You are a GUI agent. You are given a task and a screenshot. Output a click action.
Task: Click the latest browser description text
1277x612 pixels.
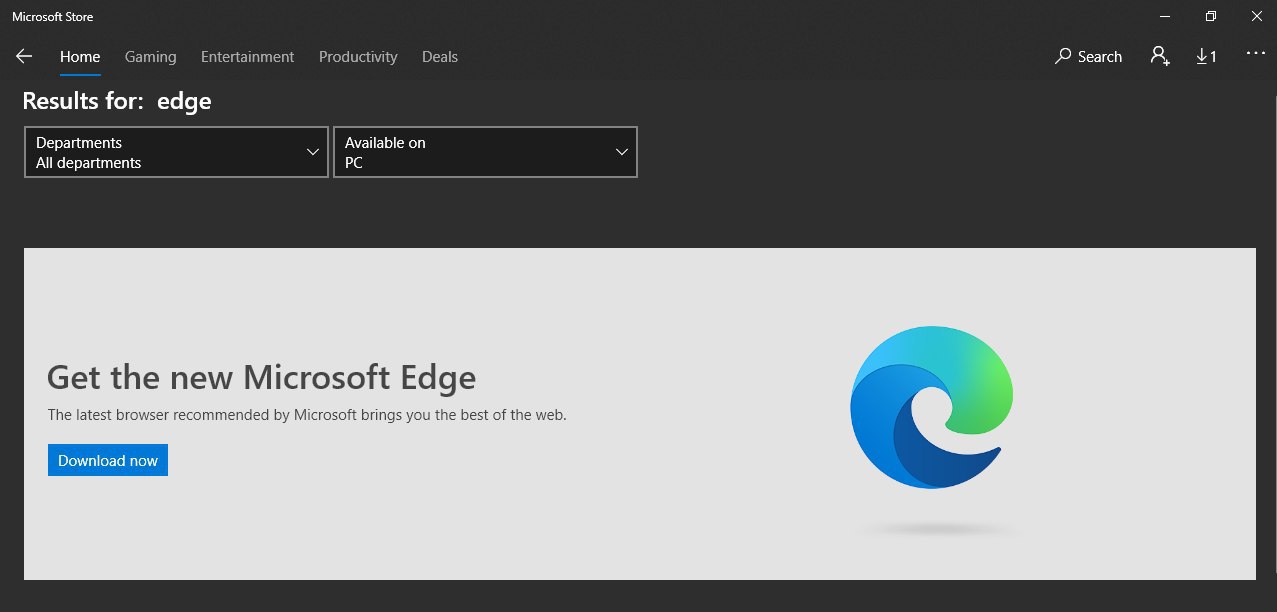point(307,414)
